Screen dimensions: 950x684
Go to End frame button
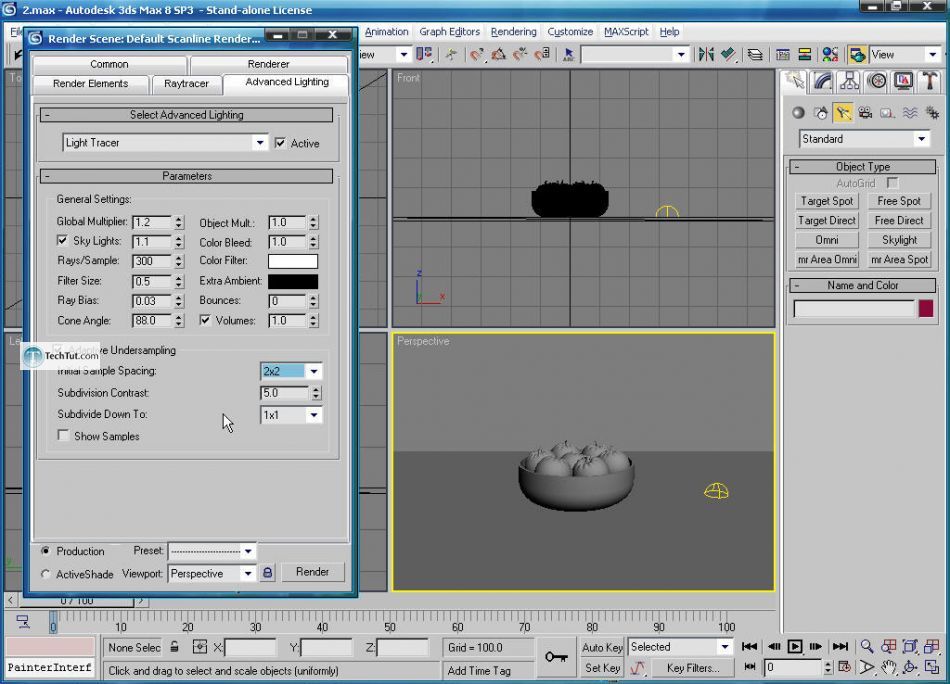[x=839, y=646]
